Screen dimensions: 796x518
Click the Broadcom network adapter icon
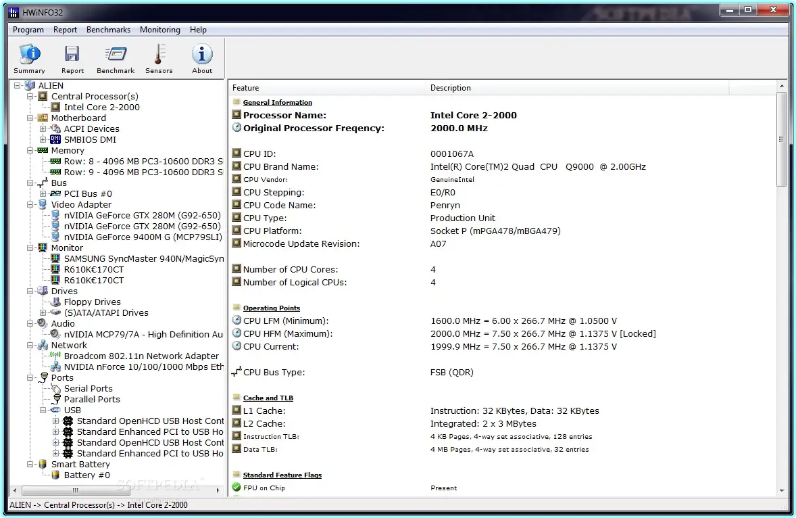point(55,355)
